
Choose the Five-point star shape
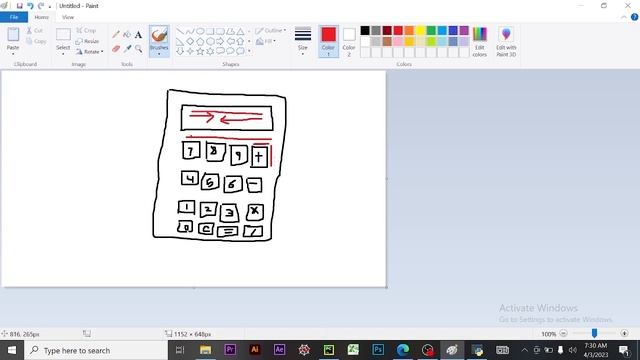[x=200, y=51]
